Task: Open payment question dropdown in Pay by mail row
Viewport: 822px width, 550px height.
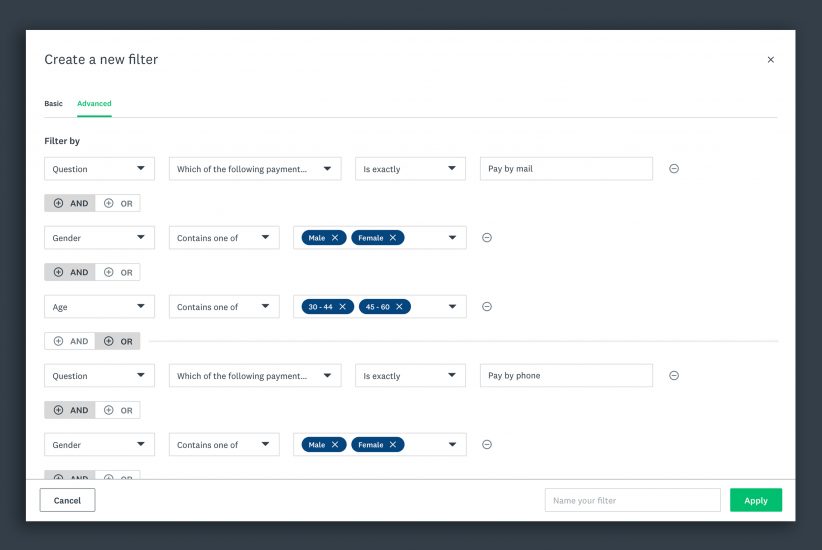Action: tap(255, 169)
